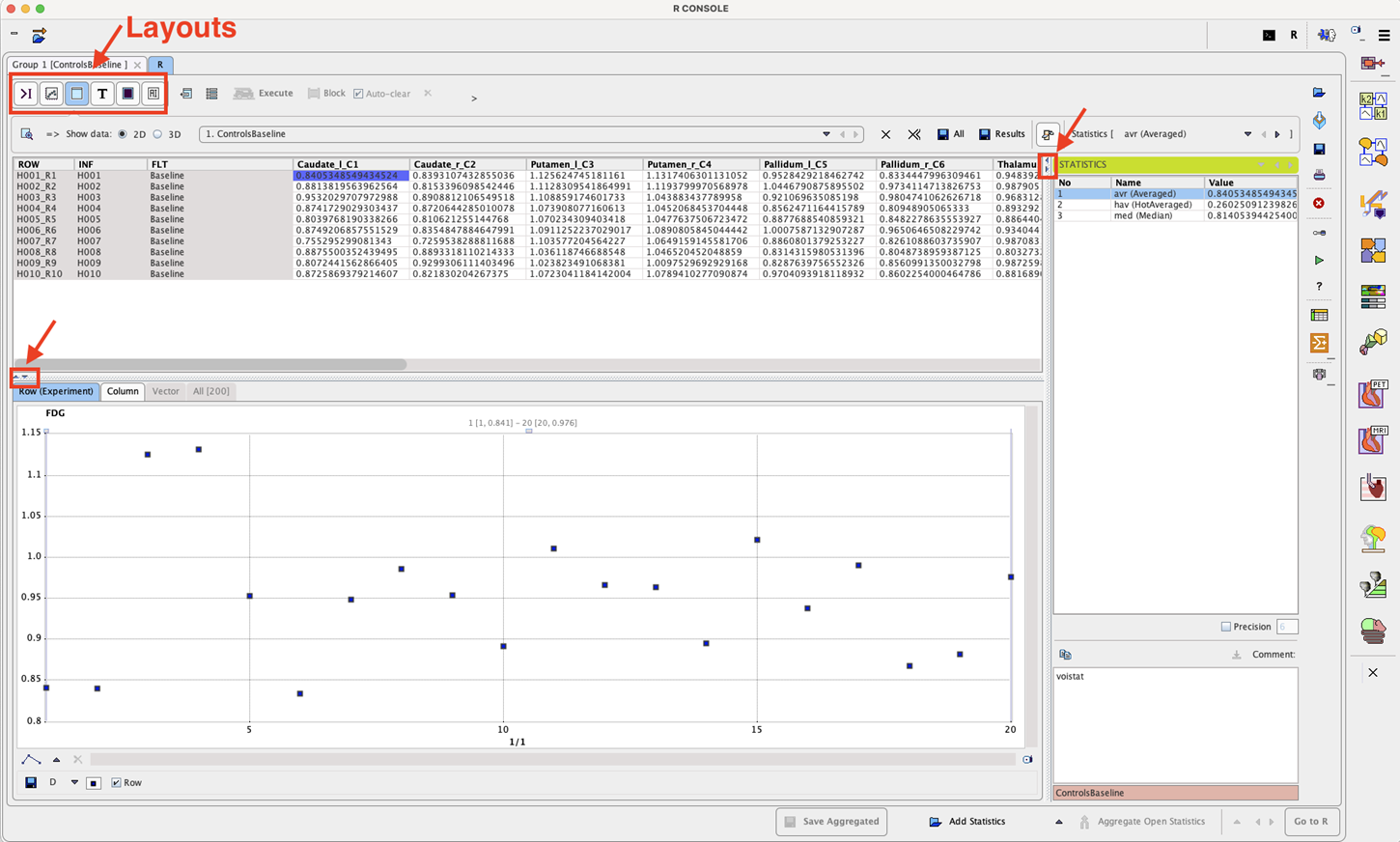Image resolution: width=1400 pixels, height=842 pixels.
Task: Select the 2D show data radio button
Action: [123, 134]
